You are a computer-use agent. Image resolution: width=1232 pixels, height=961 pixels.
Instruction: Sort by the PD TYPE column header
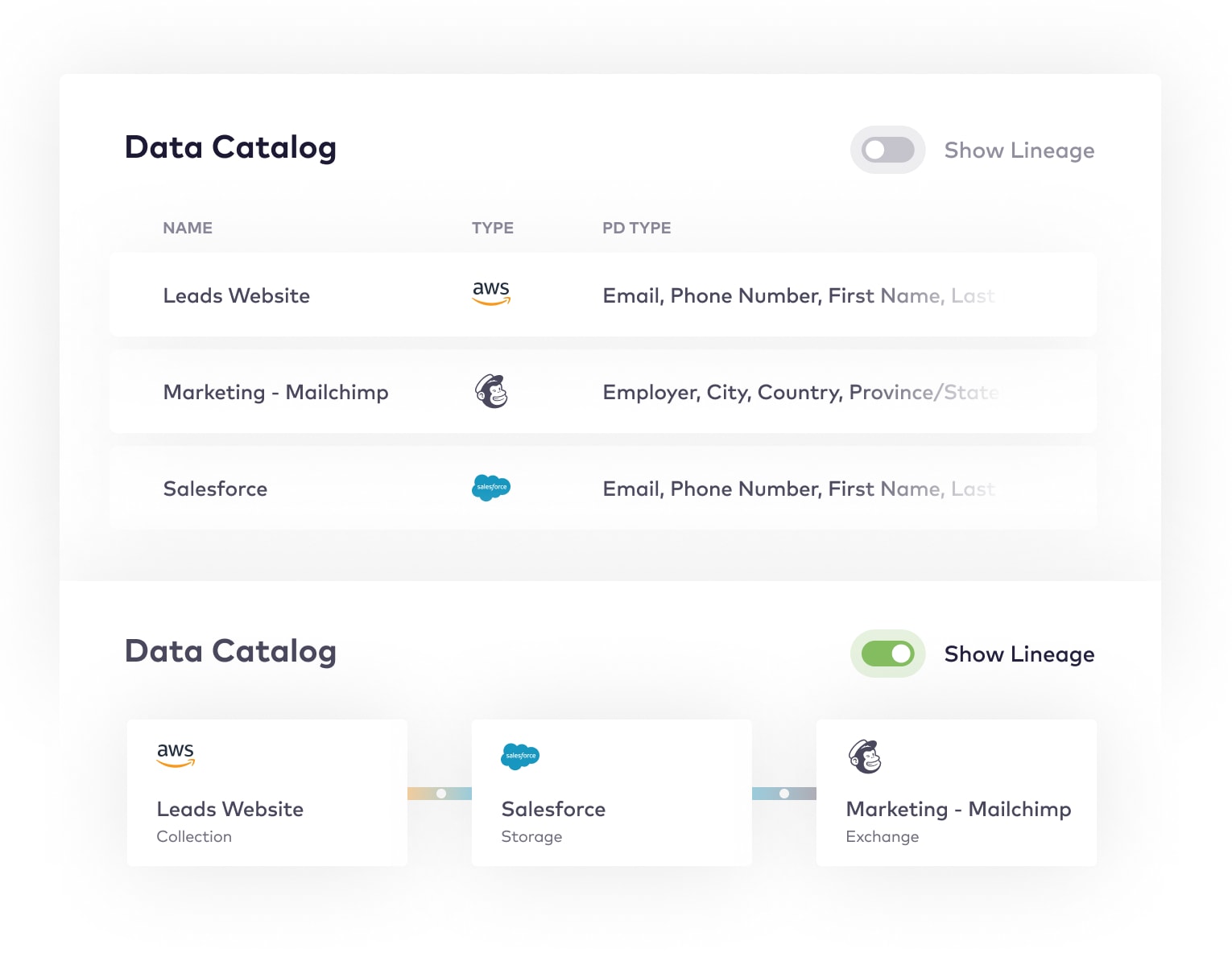(x=637, y=228)
